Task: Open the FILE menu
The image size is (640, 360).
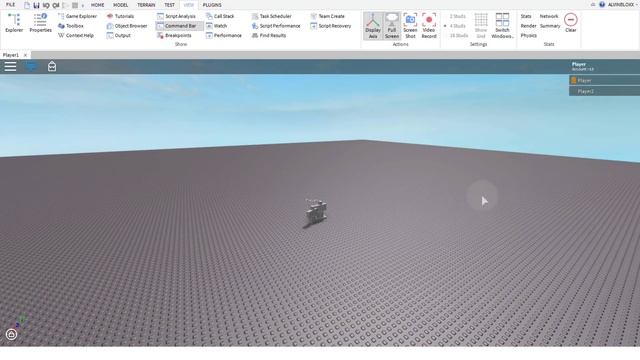Action: pyautogui.click(x=11, y=5)
